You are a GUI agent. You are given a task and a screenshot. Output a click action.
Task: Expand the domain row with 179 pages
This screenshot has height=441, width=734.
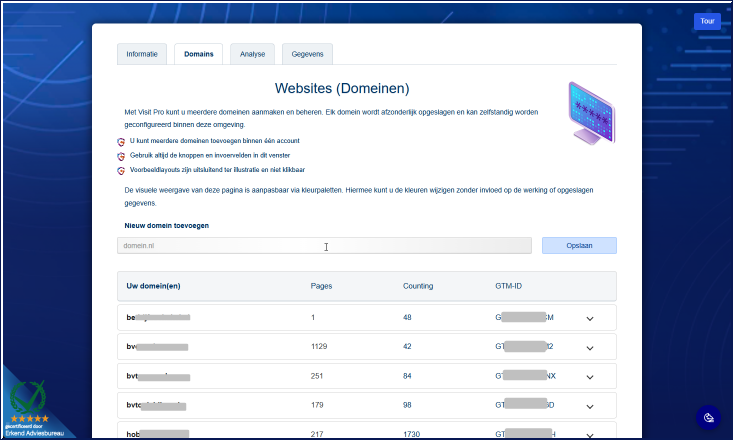click(x=590, y=405)
